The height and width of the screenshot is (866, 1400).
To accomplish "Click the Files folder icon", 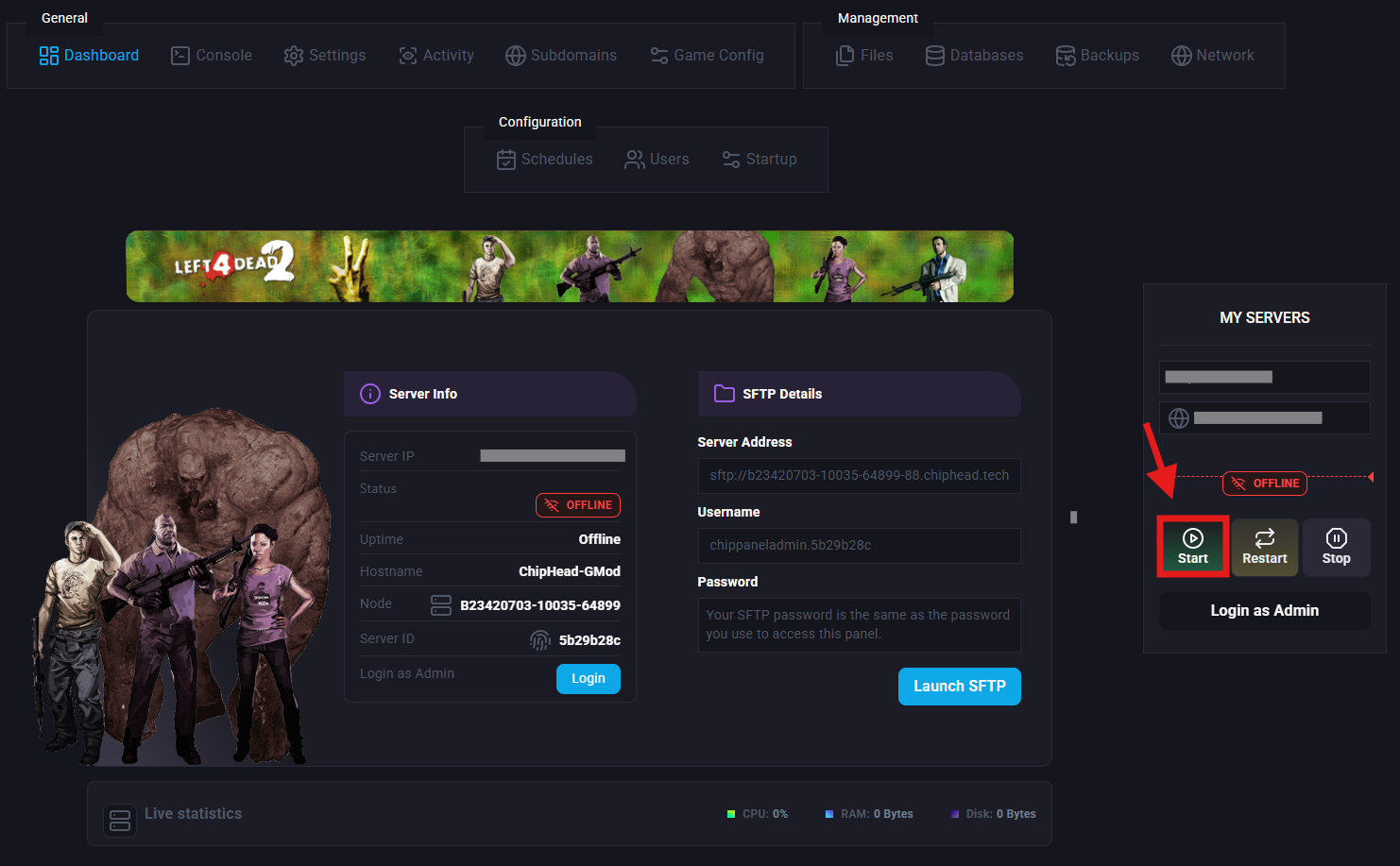I will [845, 56].
